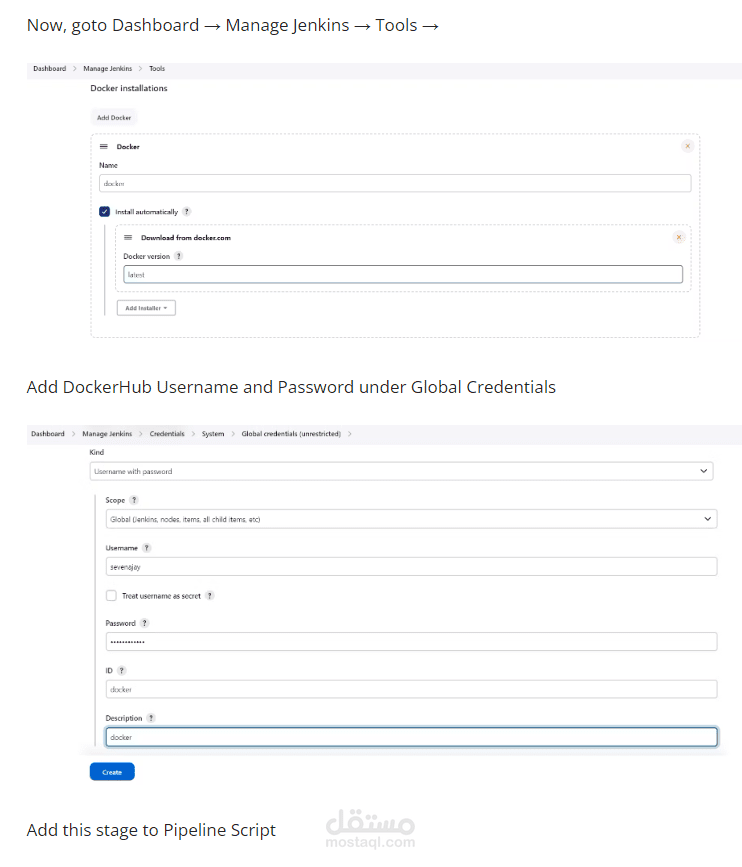This screenshot has height=867, width=742.
Task: Click 'Add DockerHub Username and Password' heading
Action: (x=291, y=387)
